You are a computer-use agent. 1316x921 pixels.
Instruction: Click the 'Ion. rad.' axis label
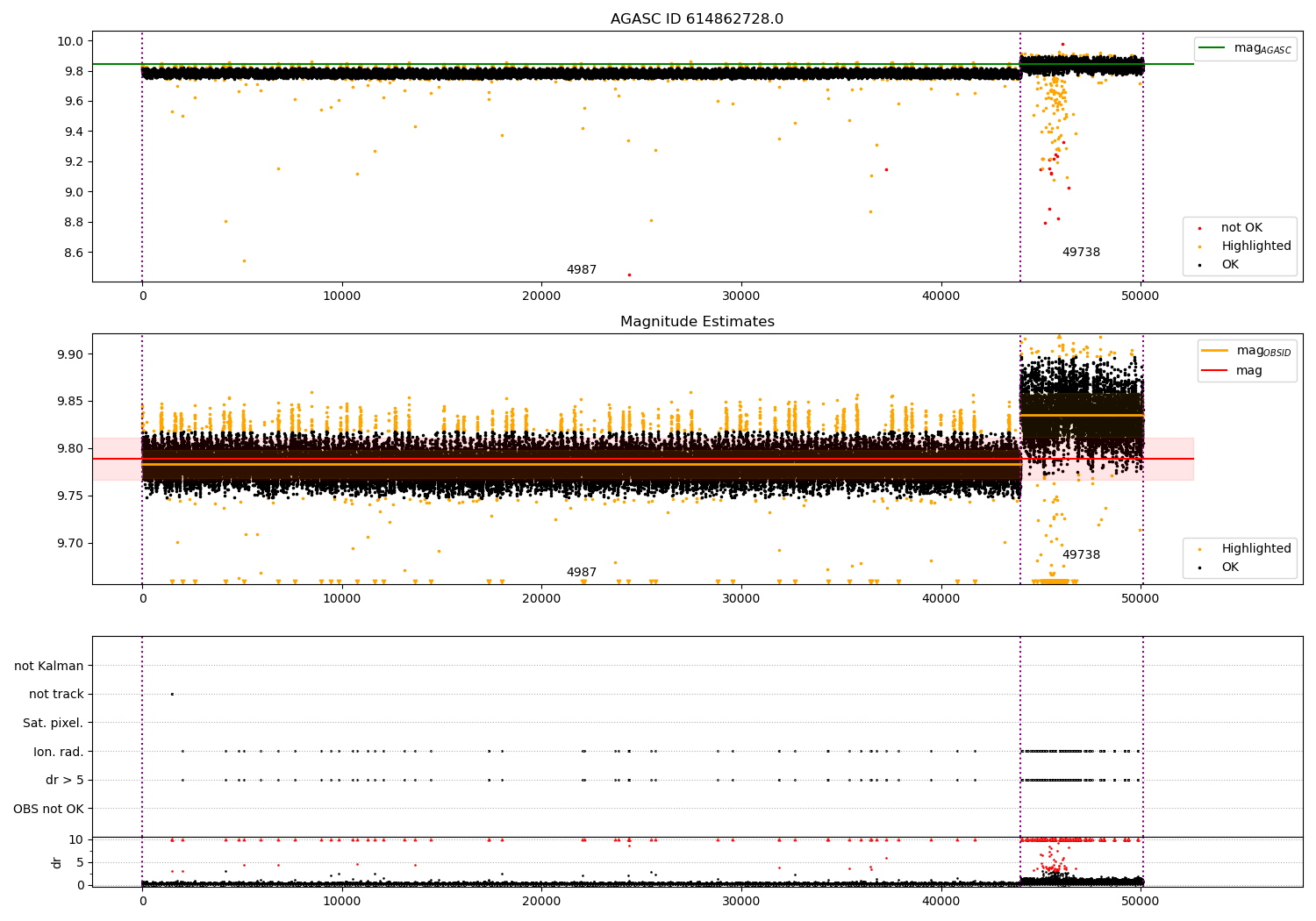59,752
